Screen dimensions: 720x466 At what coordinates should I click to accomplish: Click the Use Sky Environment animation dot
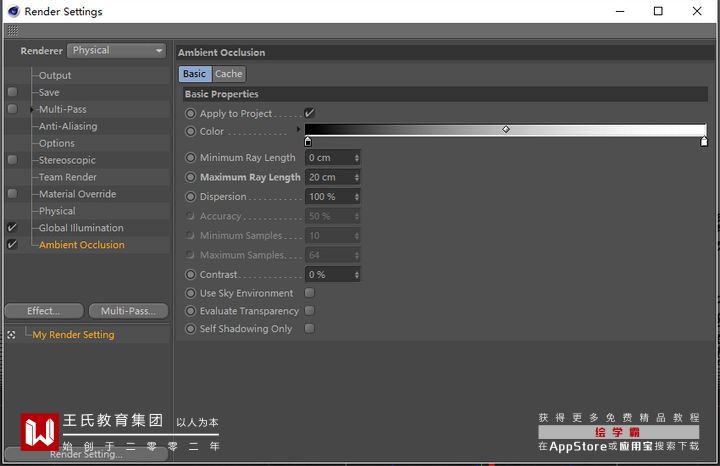click(190, 293)
